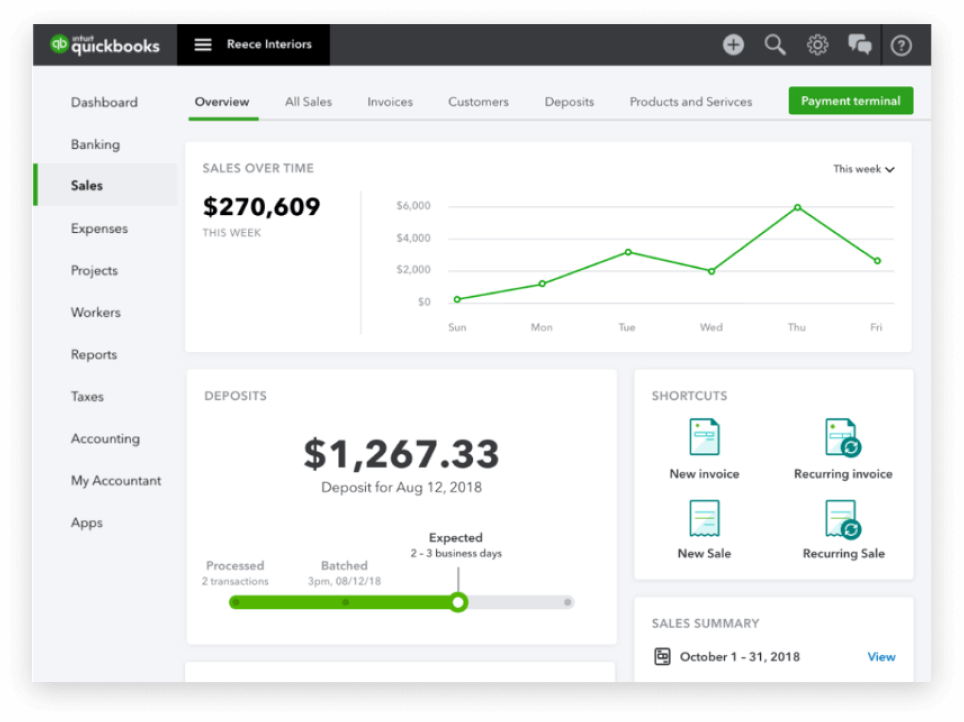Switch to the All Sales tab

click(x=308, y=102)
